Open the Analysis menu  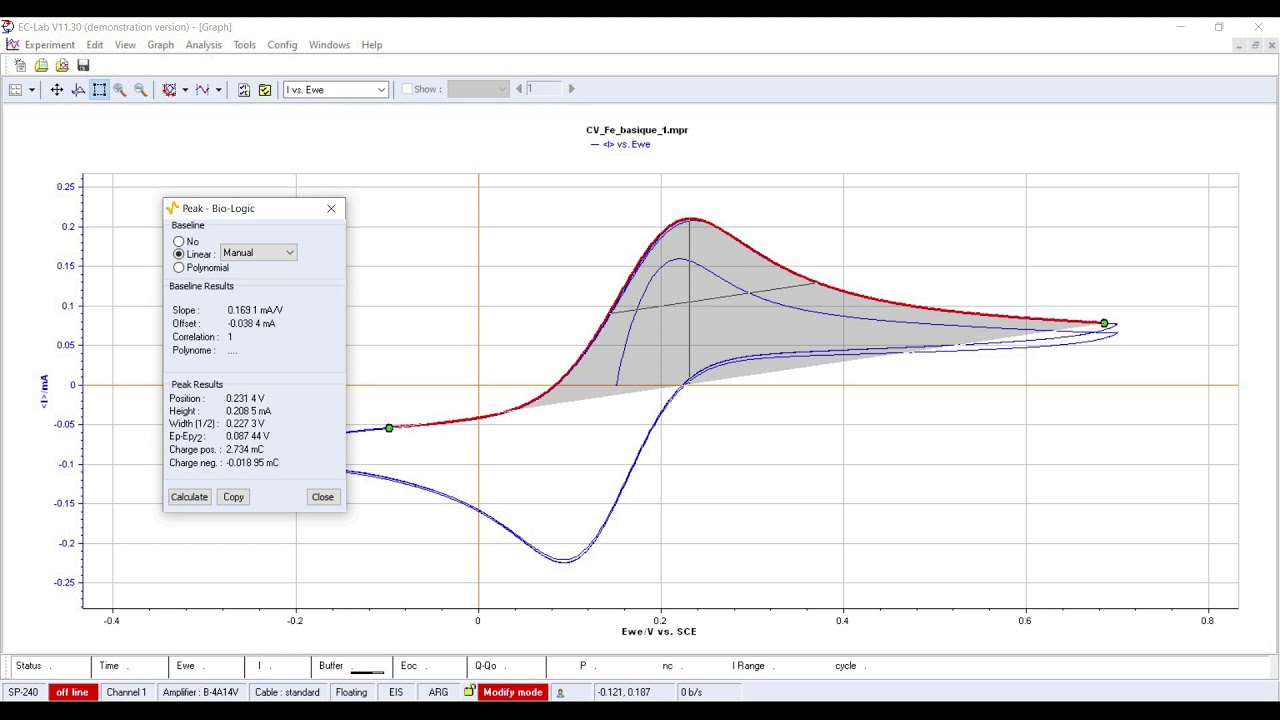point(203,45)
